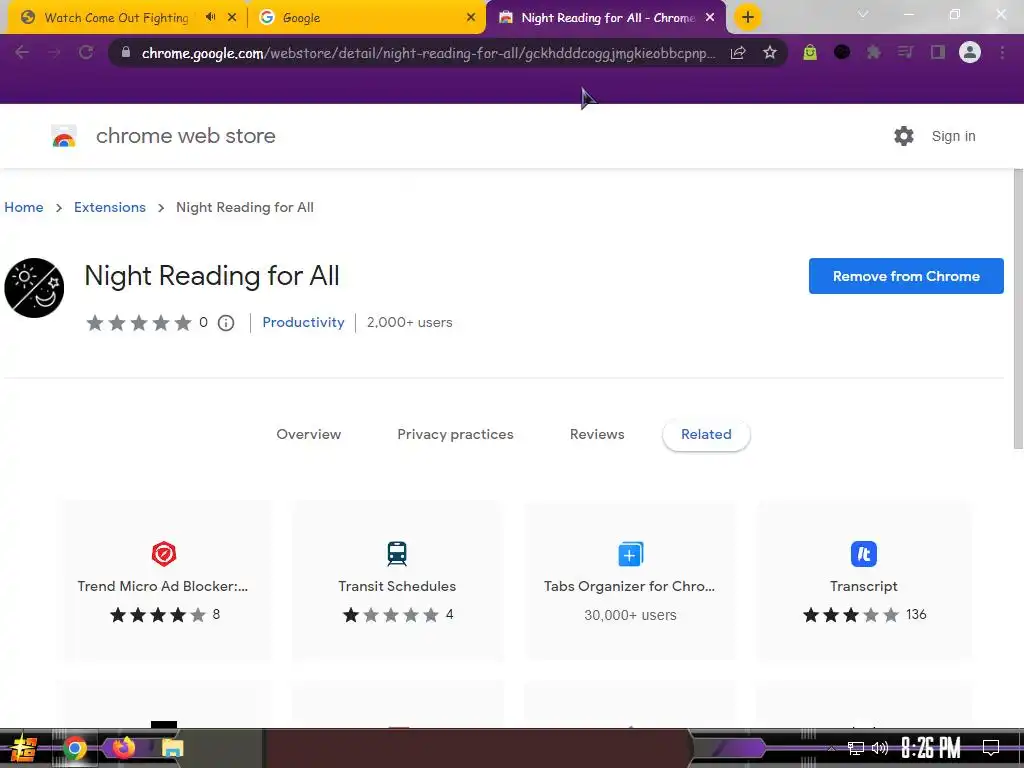Switch to Watch Come Out Fighting tab
This screenshot has width=1024, height=768.
[x=116, y=18]
